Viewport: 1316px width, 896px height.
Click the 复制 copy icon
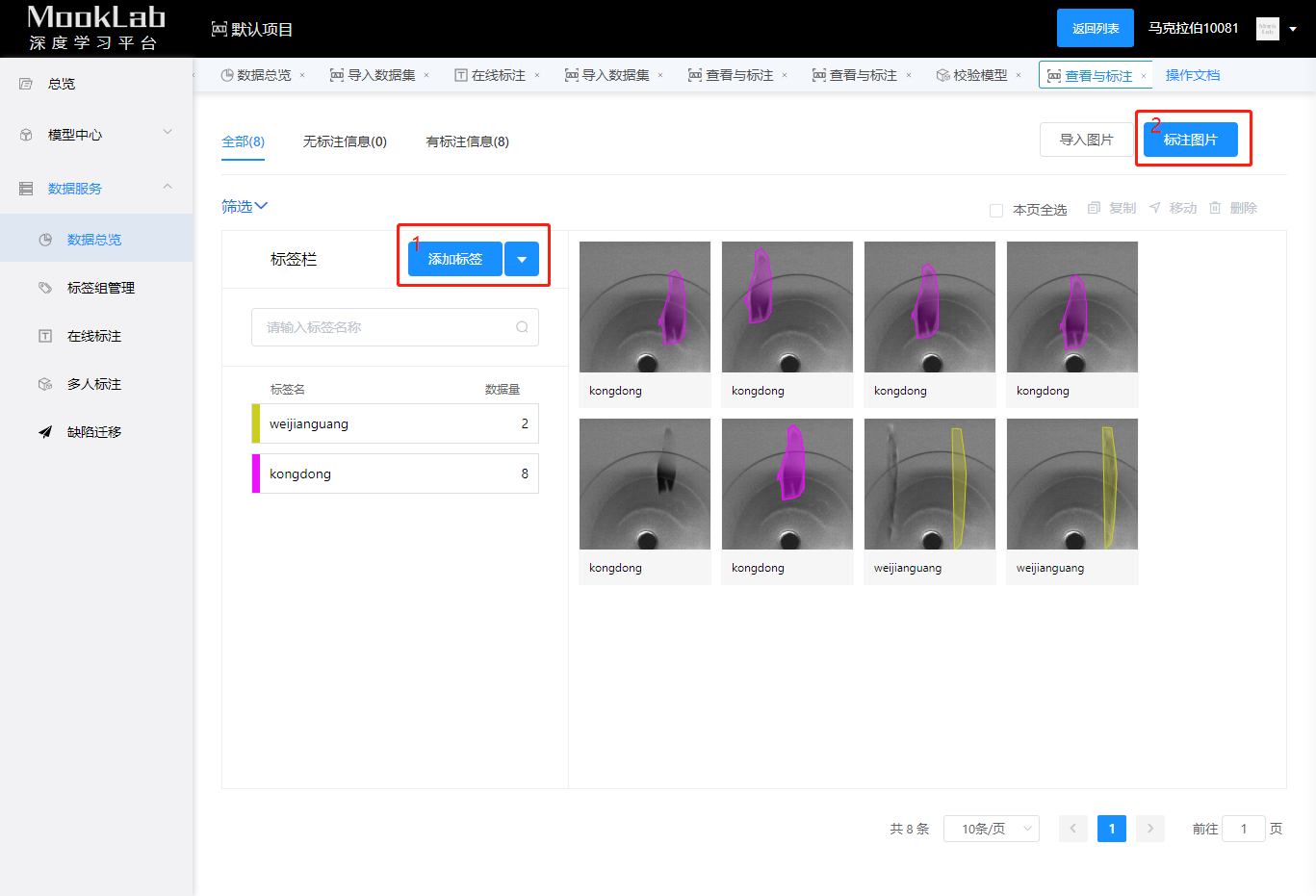(x=1094, y=208)
